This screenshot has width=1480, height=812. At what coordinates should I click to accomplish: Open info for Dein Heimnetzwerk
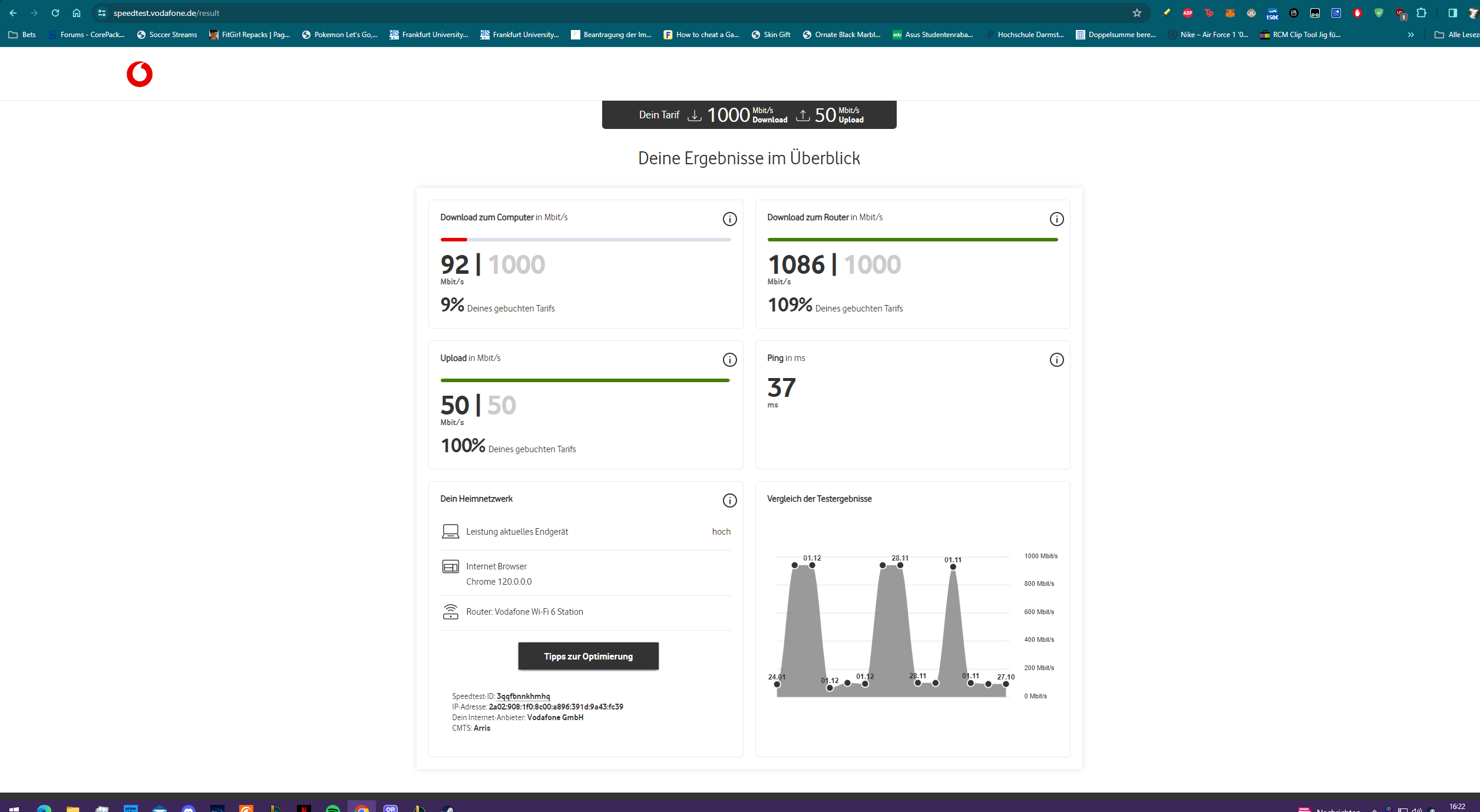[x=729, y=501]
